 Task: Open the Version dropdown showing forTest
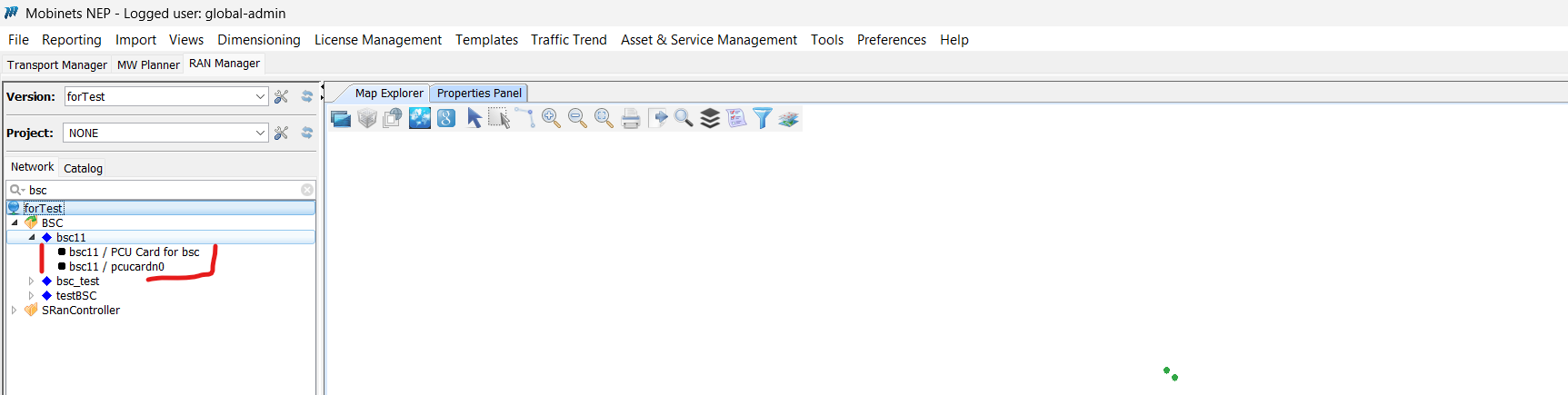tap(260, 96)
